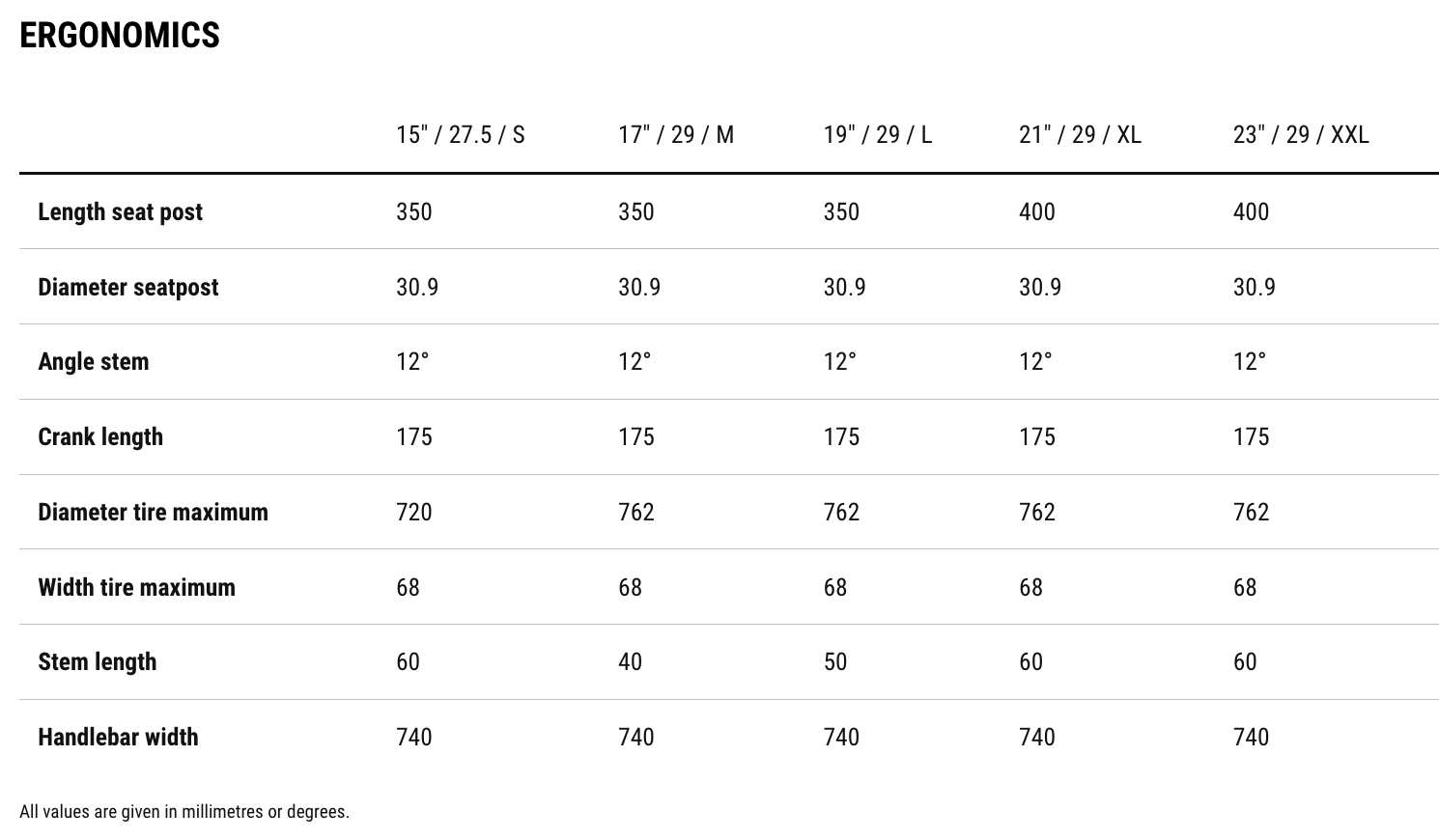1439x840 pixels.
Task: Click the Handlebar width row label
Action: [118, 738]
